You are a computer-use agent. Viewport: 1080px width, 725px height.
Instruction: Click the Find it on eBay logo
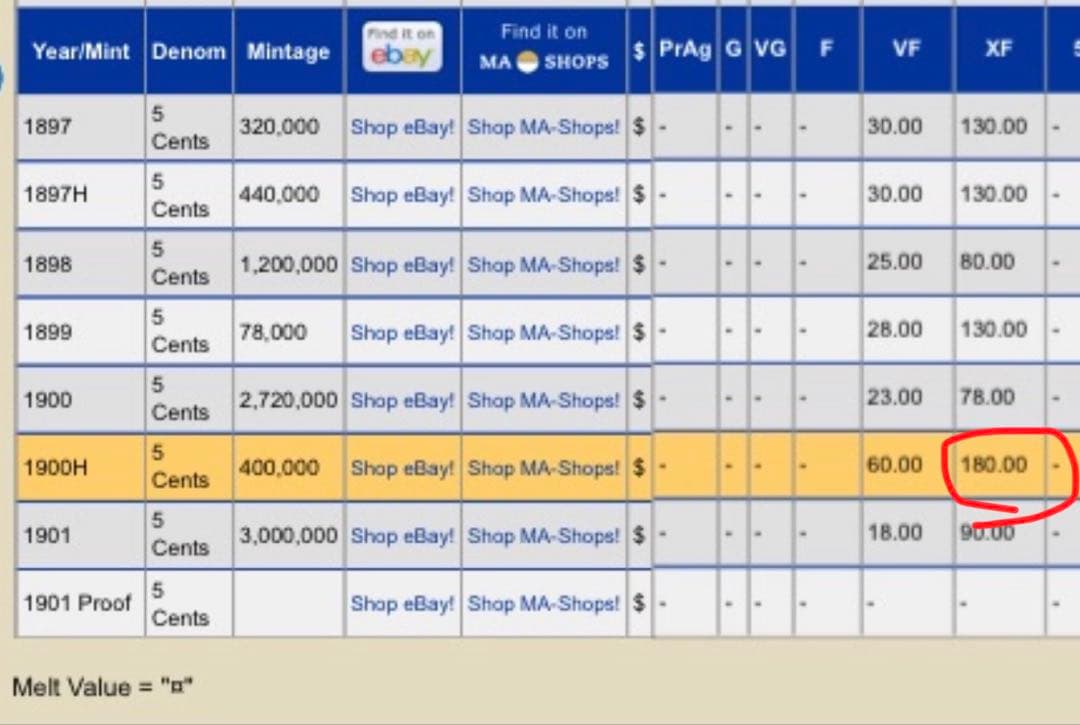(402, 47)
